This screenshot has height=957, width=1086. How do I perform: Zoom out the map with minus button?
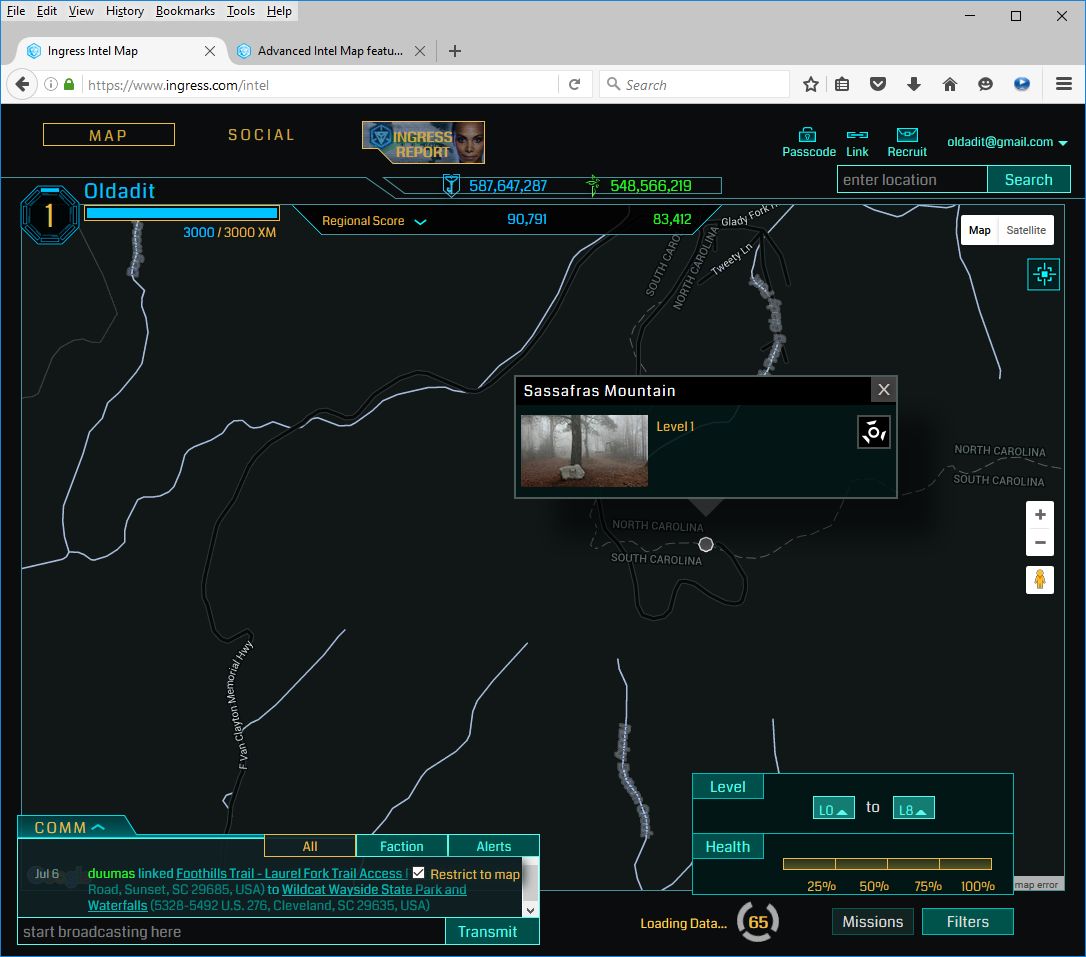tap(1040, 543)
